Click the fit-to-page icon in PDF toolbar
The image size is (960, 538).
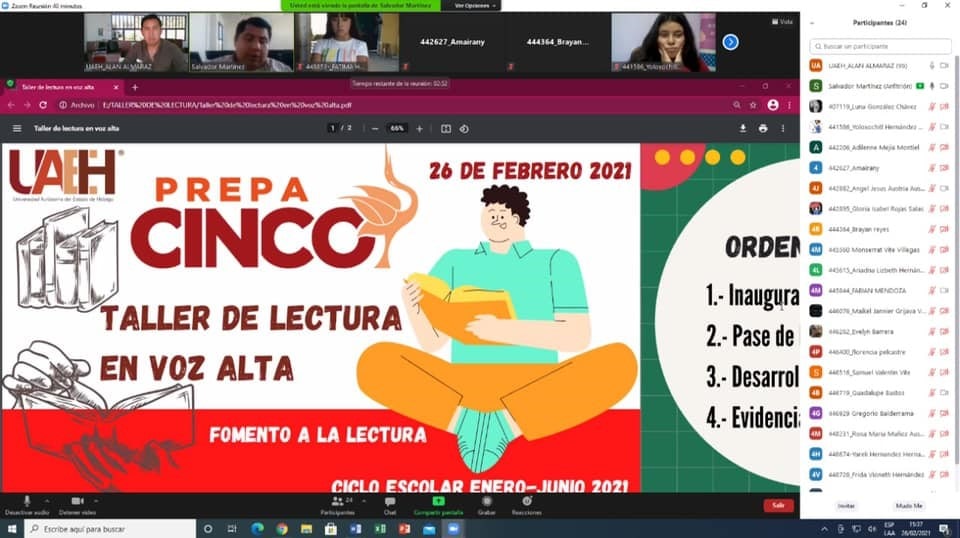coord(446,129)
